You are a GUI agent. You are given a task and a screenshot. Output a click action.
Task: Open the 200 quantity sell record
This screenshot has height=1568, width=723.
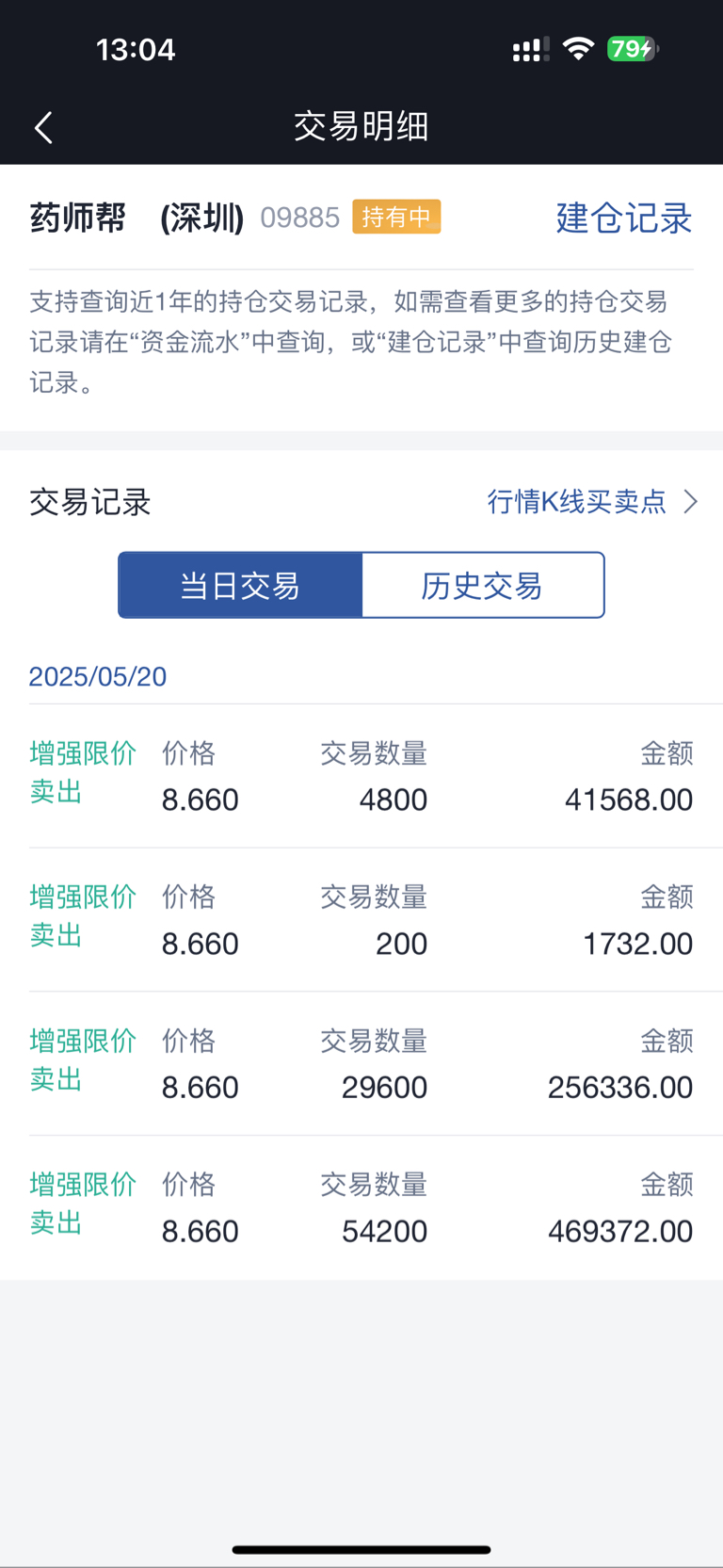(x=361, y=920)
